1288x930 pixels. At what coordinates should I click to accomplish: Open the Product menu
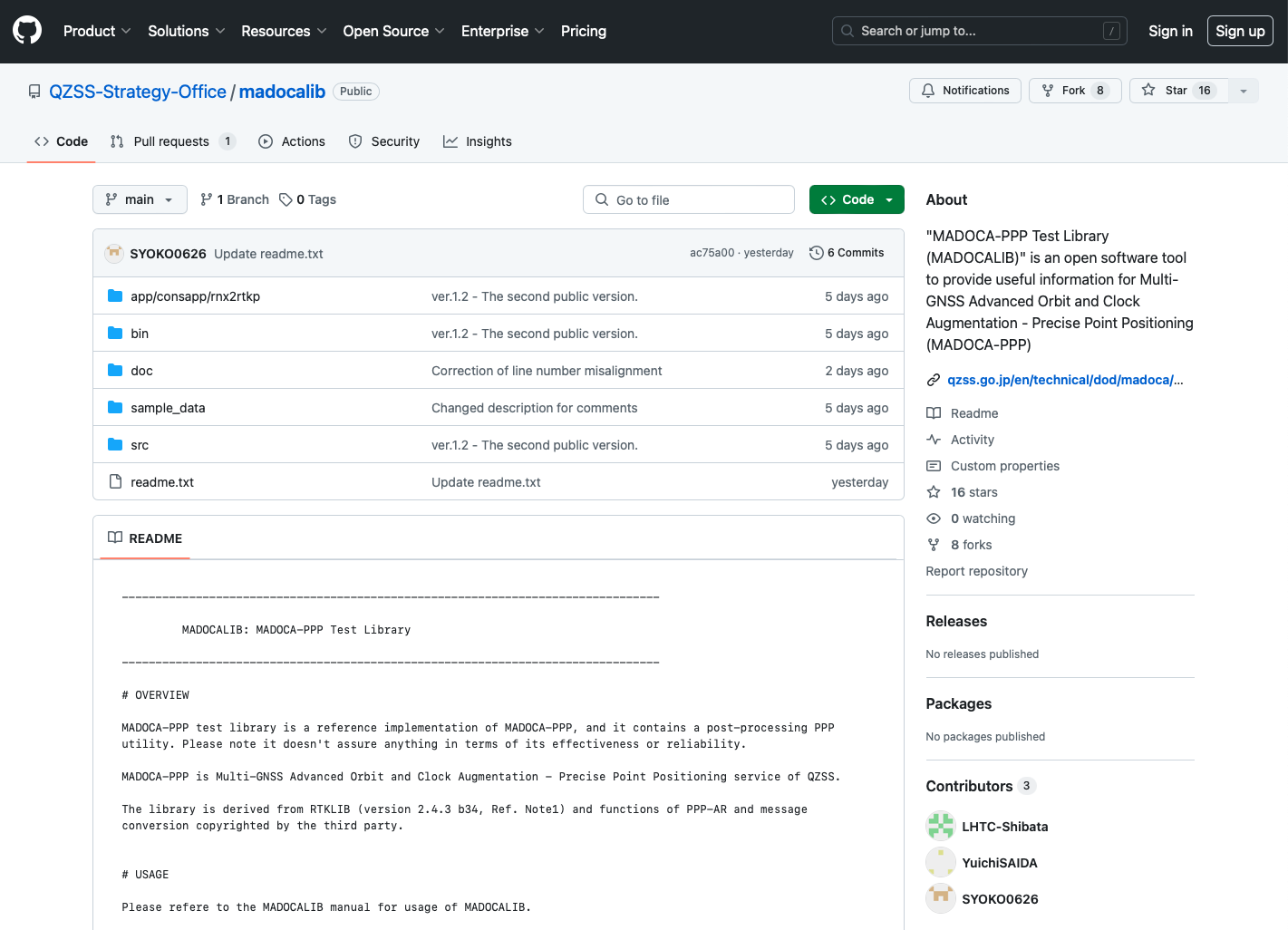(x=97, y=31)
